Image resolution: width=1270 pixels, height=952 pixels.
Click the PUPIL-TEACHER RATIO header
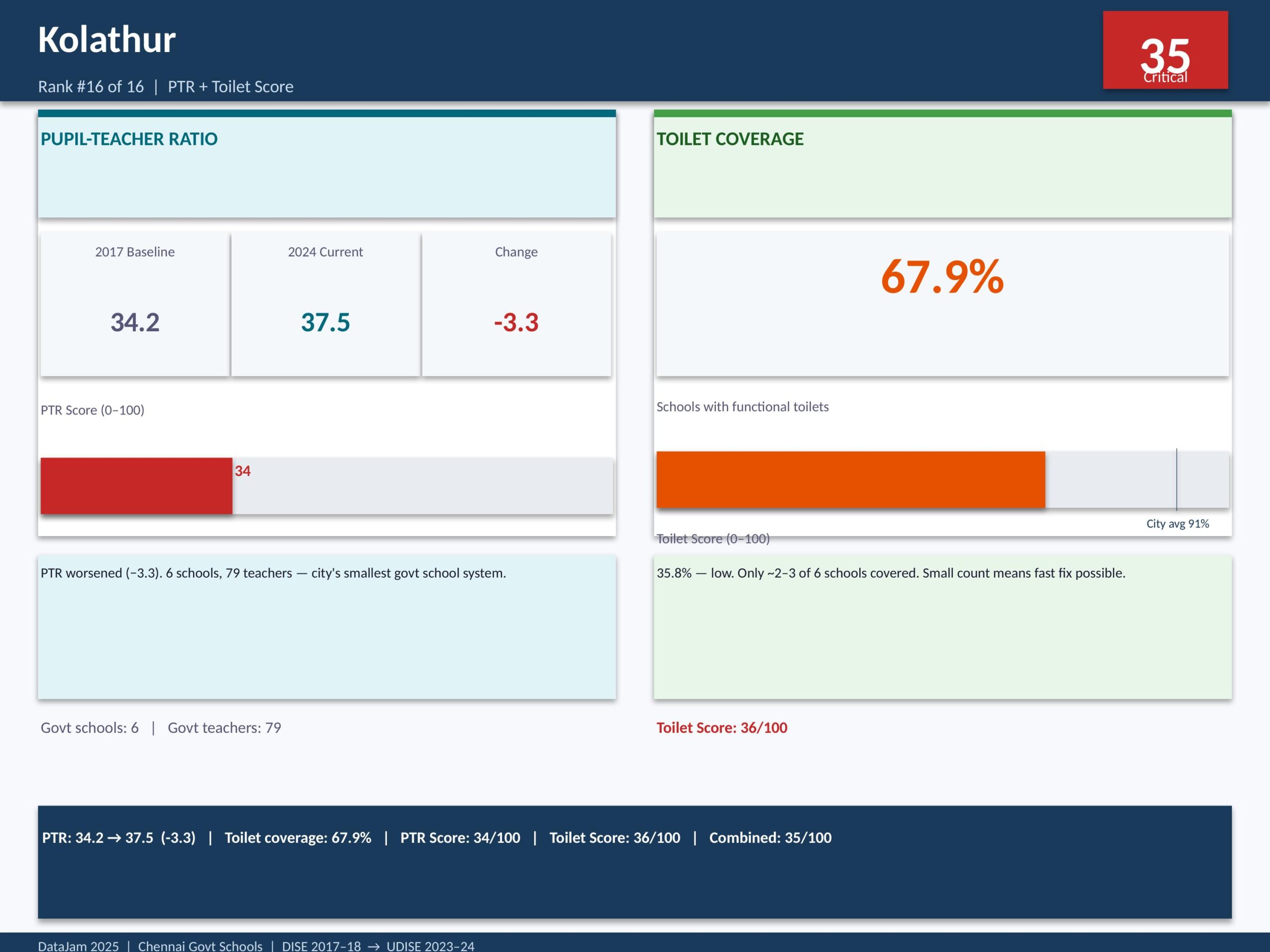coord(129,139)
